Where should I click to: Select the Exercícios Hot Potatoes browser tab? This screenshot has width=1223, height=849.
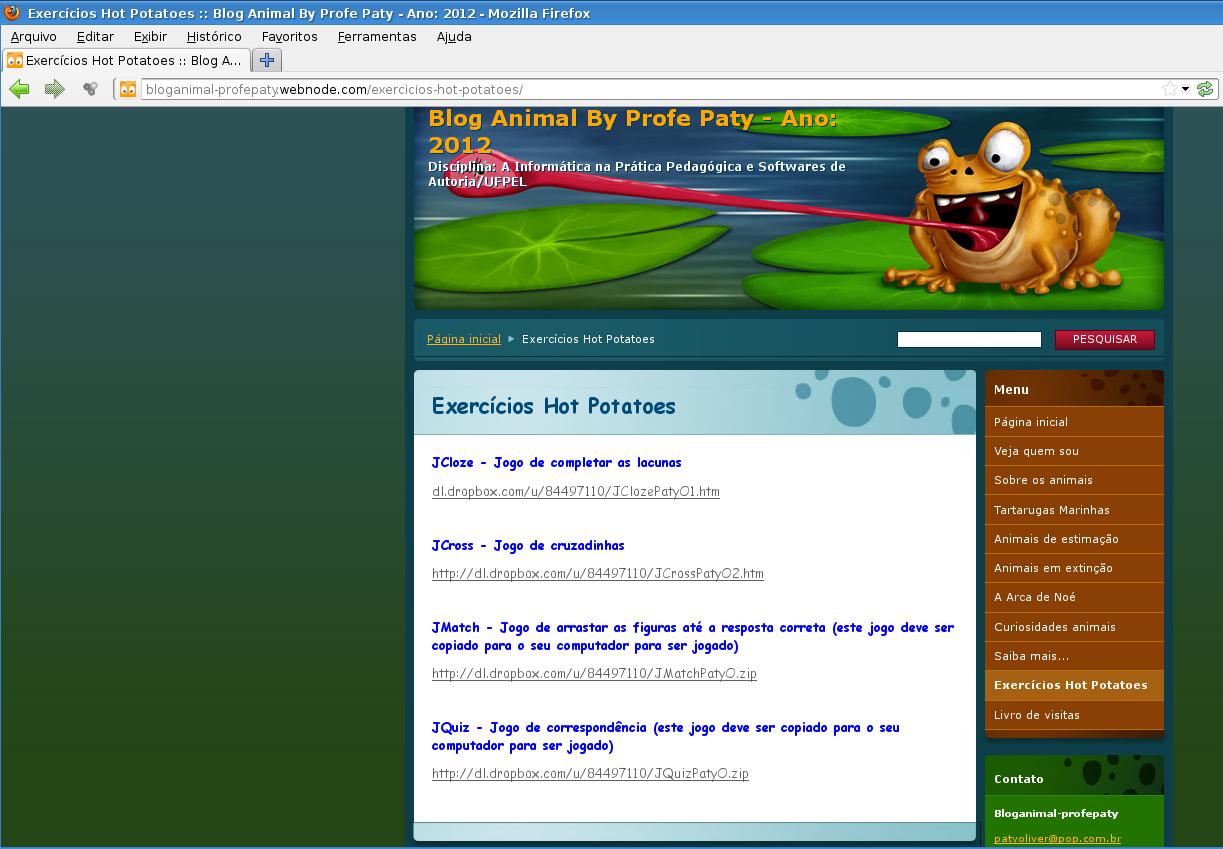coord(125,60)
